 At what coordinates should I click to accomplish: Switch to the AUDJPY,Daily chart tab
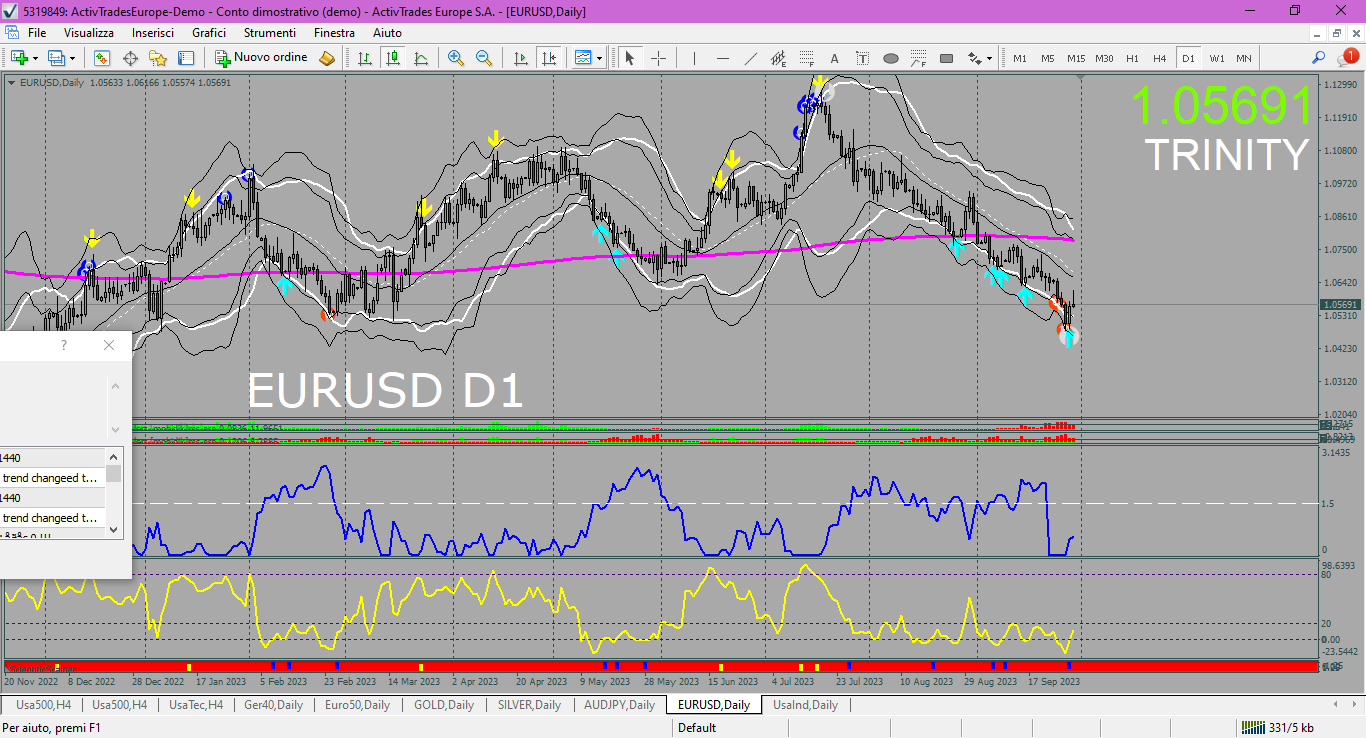(619, 705)
